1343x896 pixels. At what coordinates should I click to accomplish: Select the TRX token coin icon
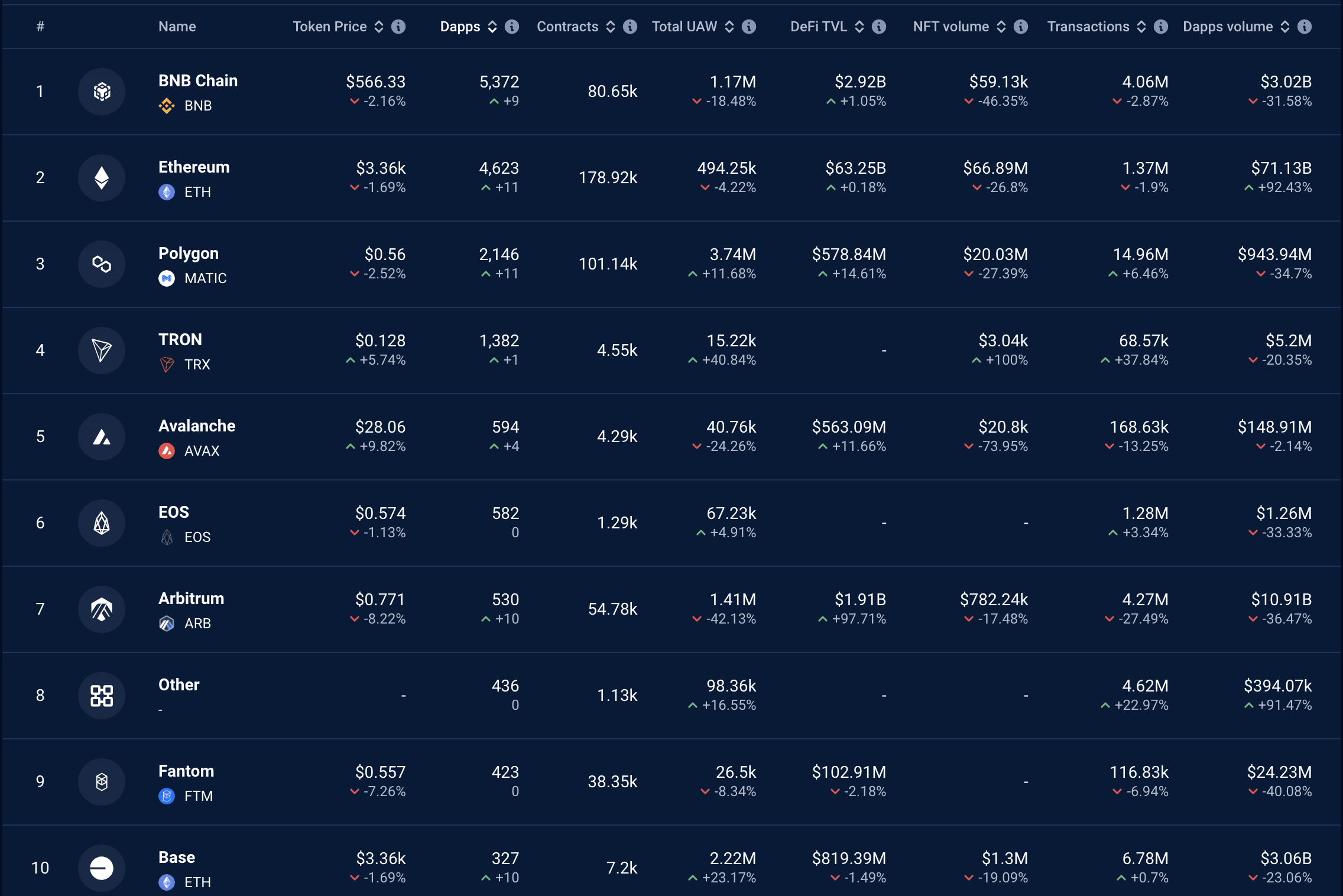167,365
